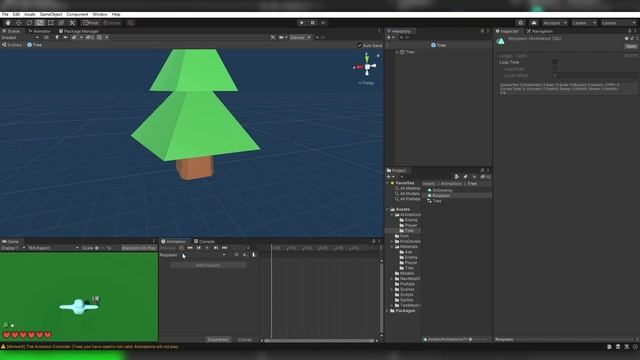This screenshot has width=640, height=360.
Task: Open the Window menu
Action: tap(100, 14)
